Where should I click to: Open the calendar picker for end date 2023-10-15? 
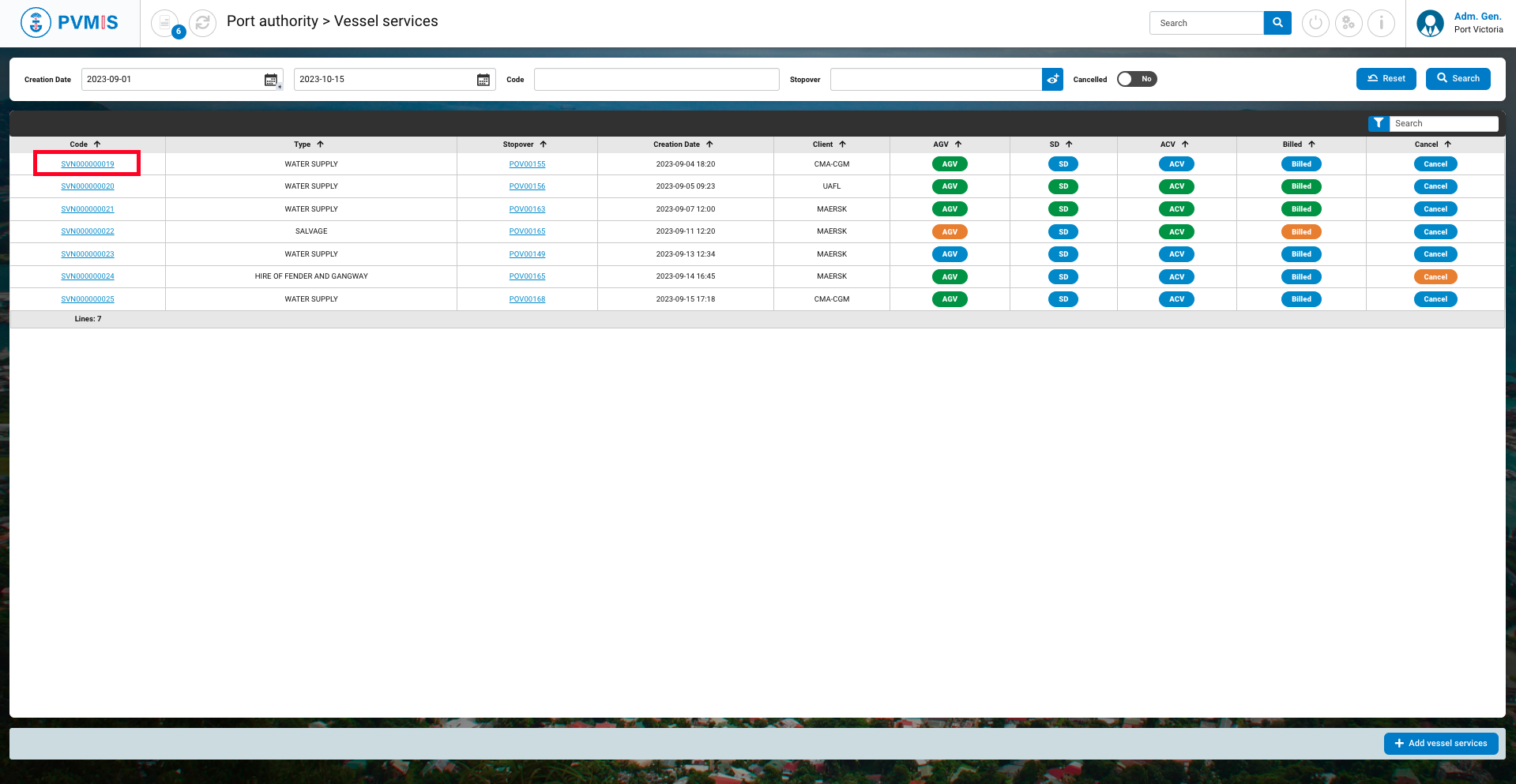tap(483, 80)
